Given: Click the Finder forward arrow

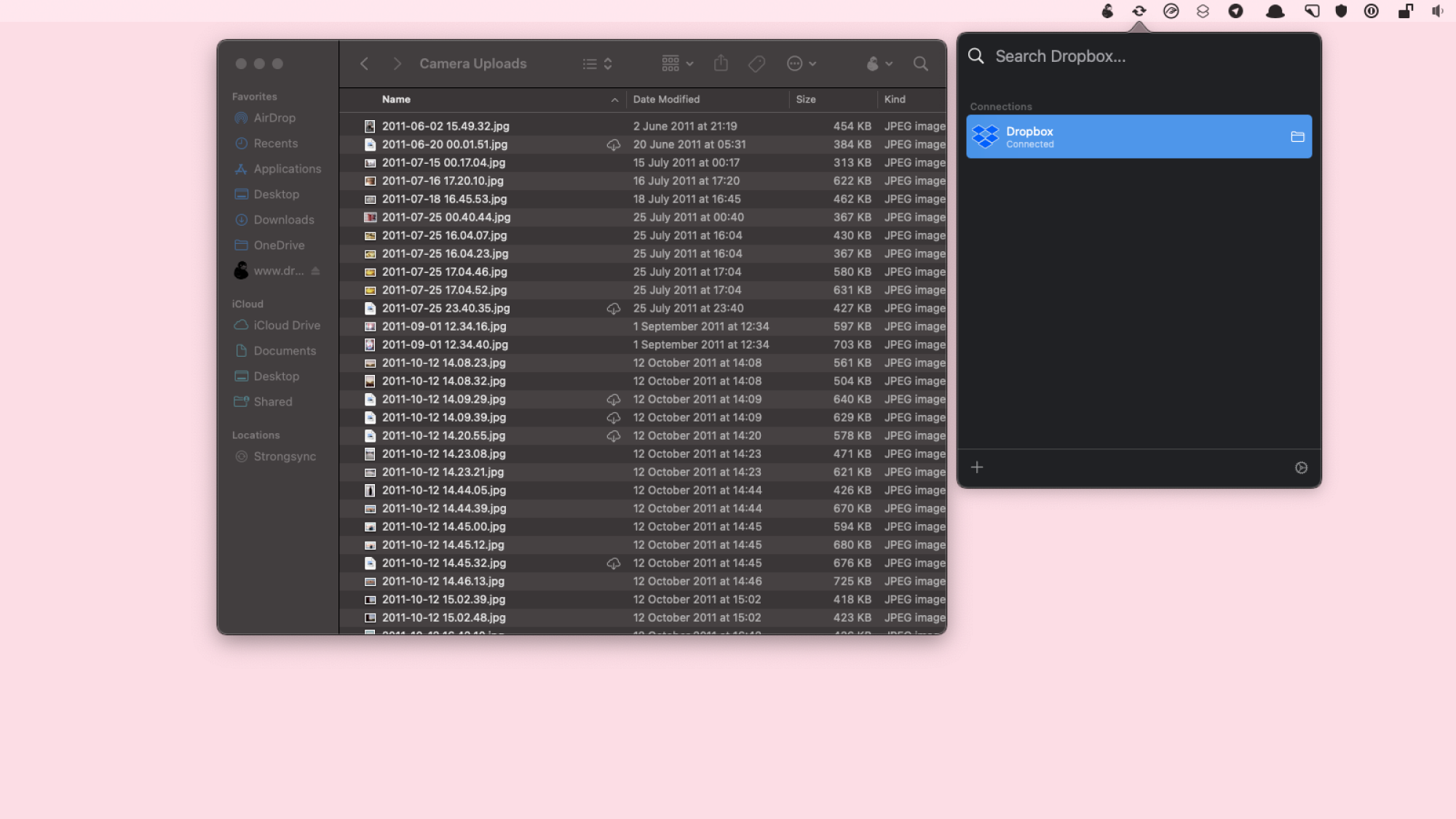Looking at the screenshot, I should click(397, 64).
